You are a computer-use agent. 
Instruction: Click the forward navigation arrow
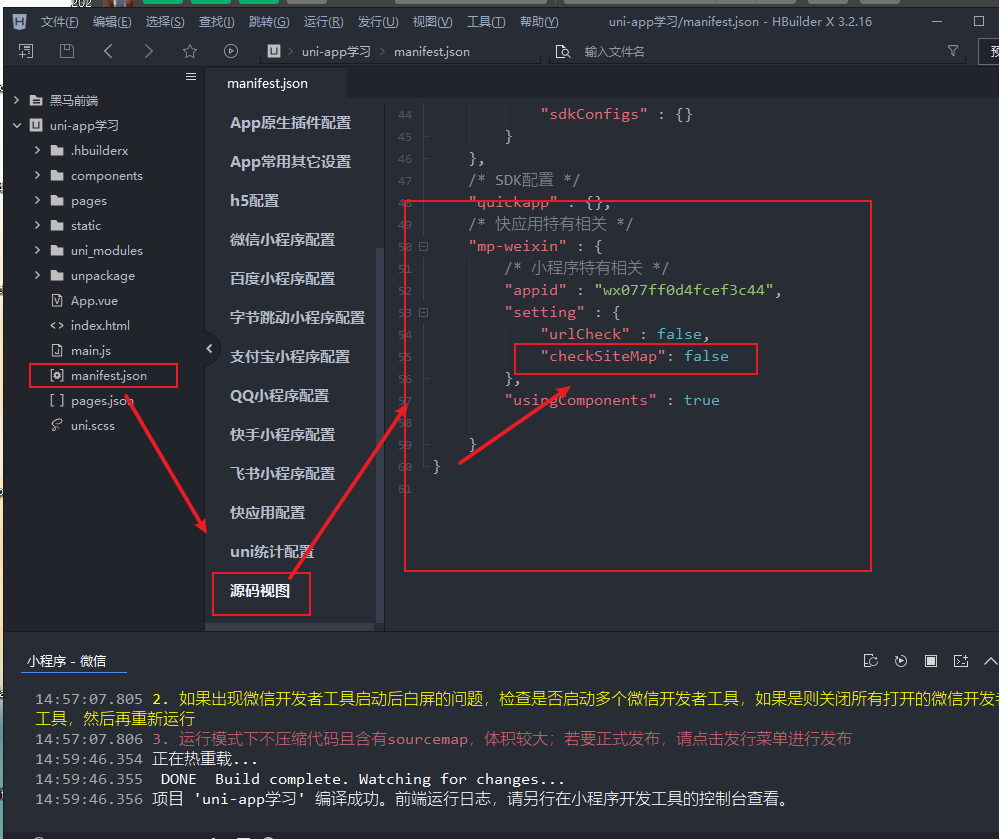tap(149, 51)
